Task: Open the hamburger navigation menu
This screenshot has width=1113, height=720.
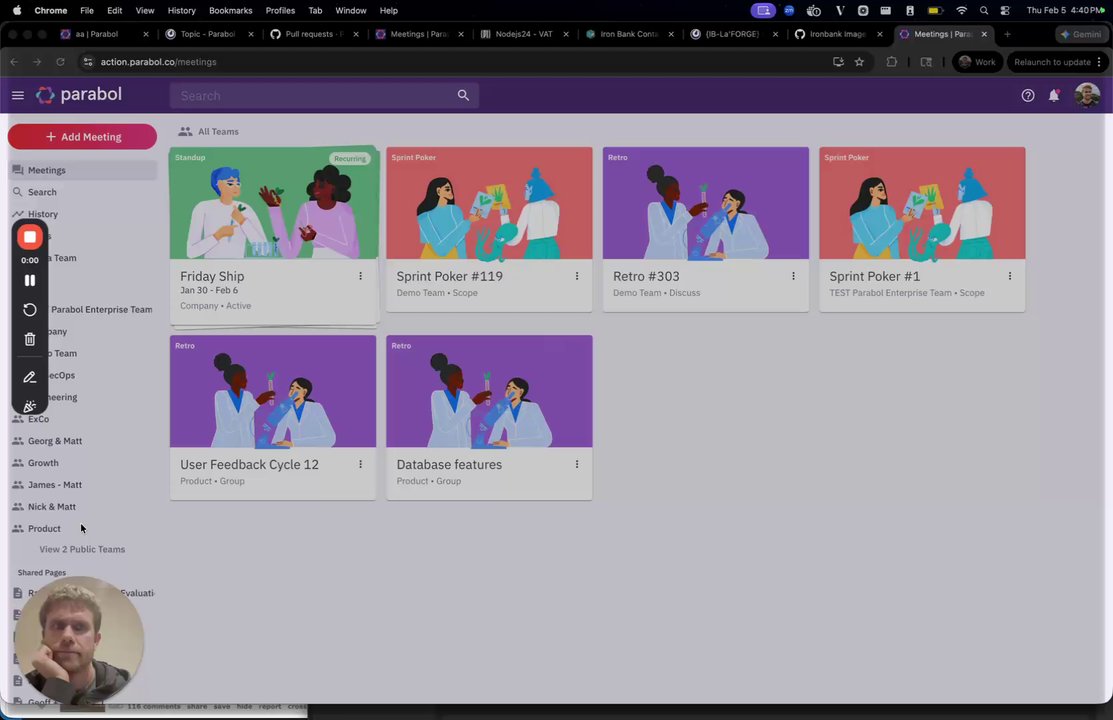Action: click(18, 95)
